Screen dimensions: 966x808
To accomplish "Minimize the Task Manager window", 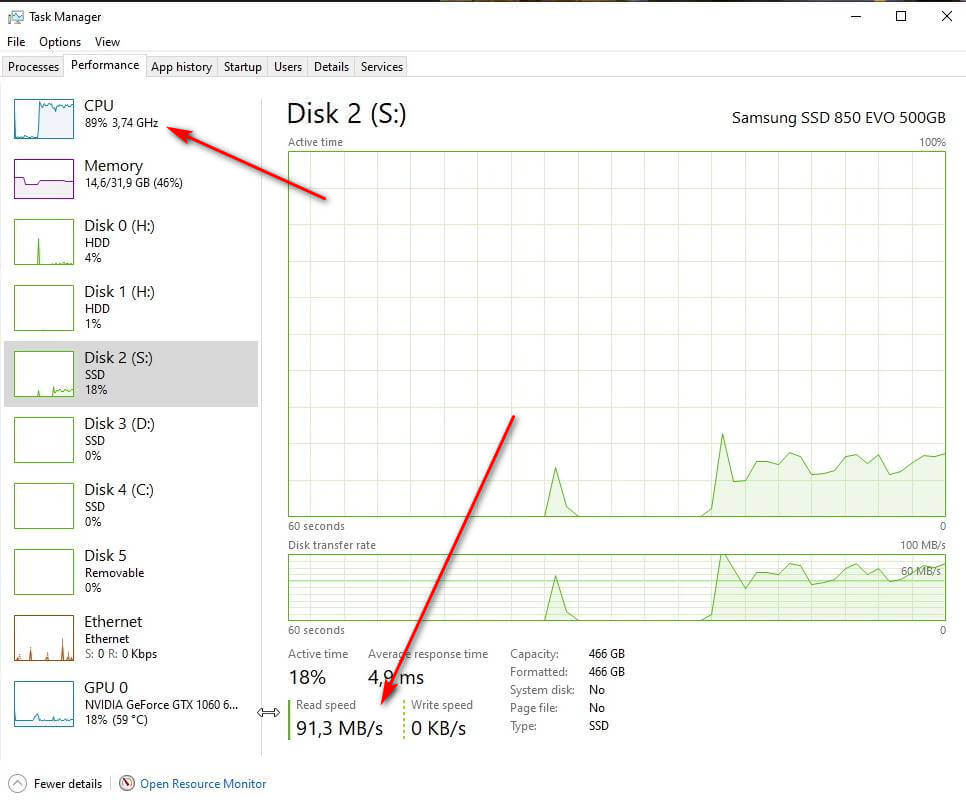I will [856, 17].
